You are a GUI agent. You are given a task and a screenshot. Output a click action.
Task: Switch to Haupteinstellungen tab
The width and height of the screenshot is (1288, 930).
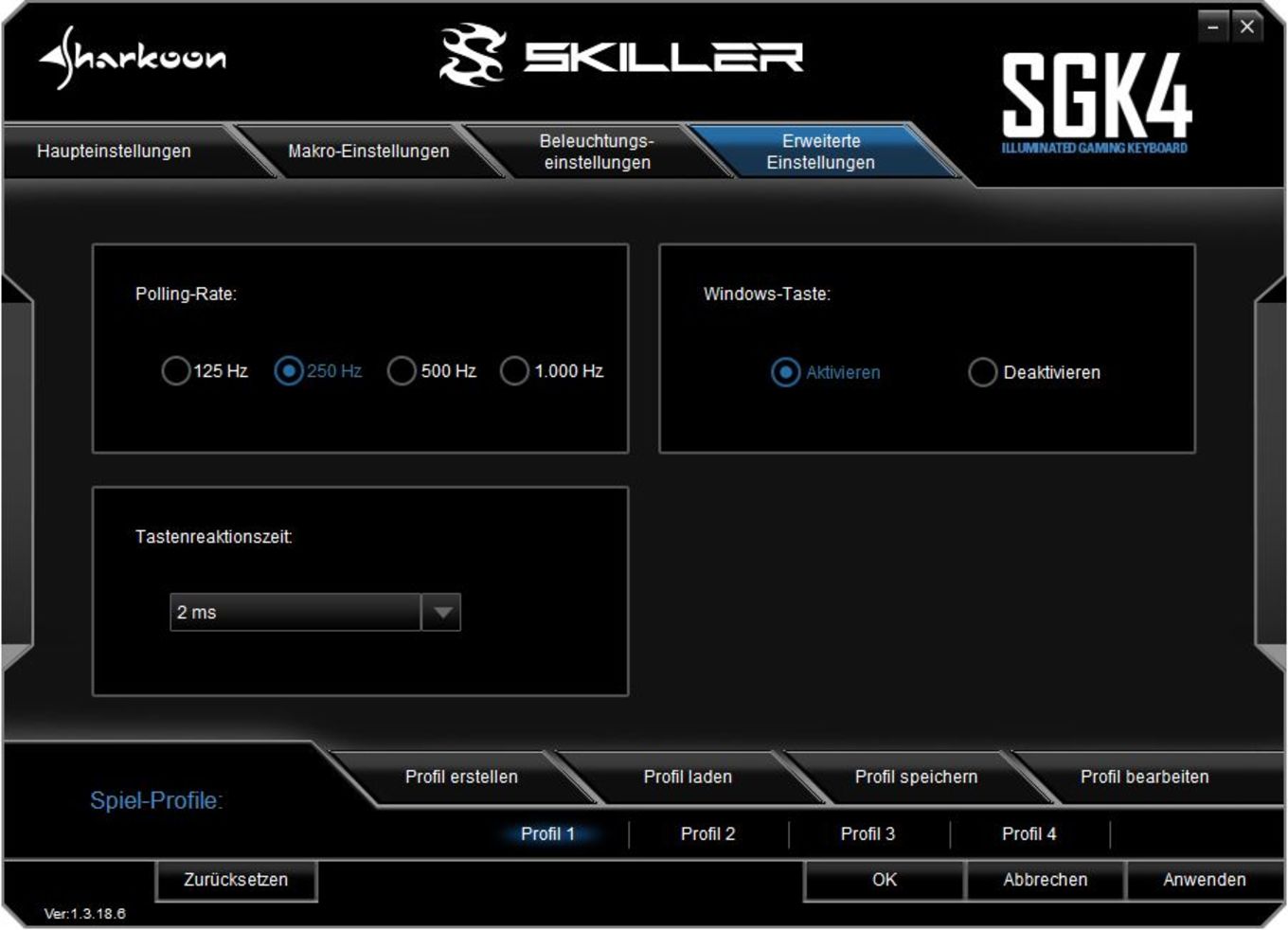(x=114, y=151)
